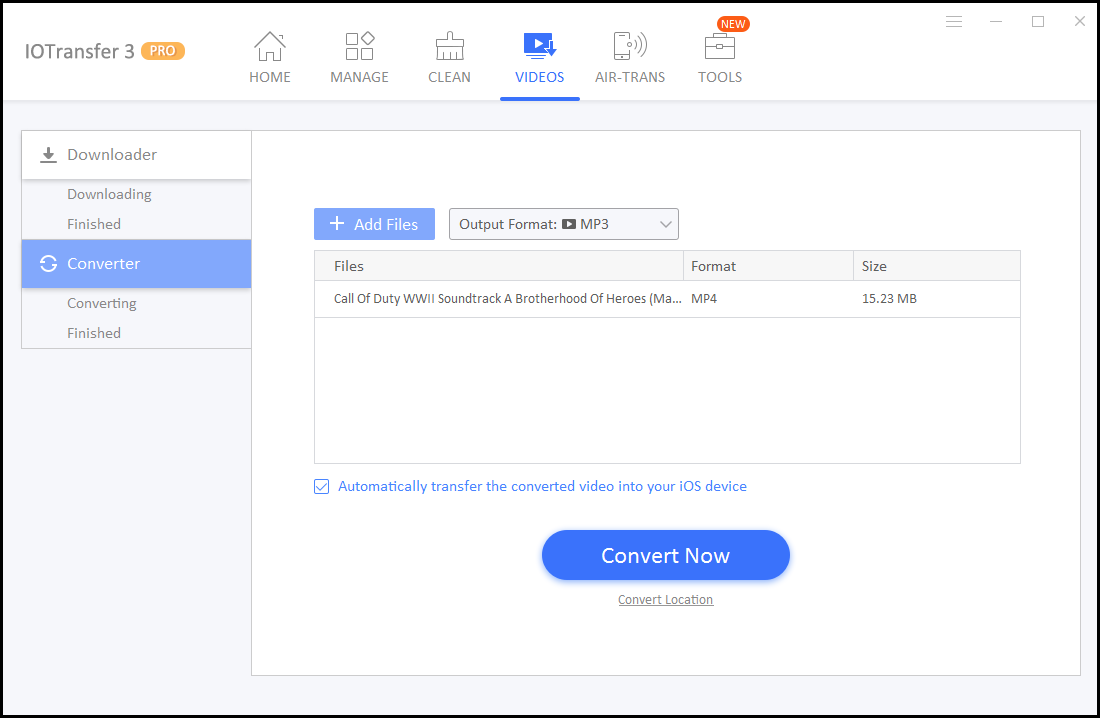
Task: Open Converting list under Converter
Action: (102, 303)
